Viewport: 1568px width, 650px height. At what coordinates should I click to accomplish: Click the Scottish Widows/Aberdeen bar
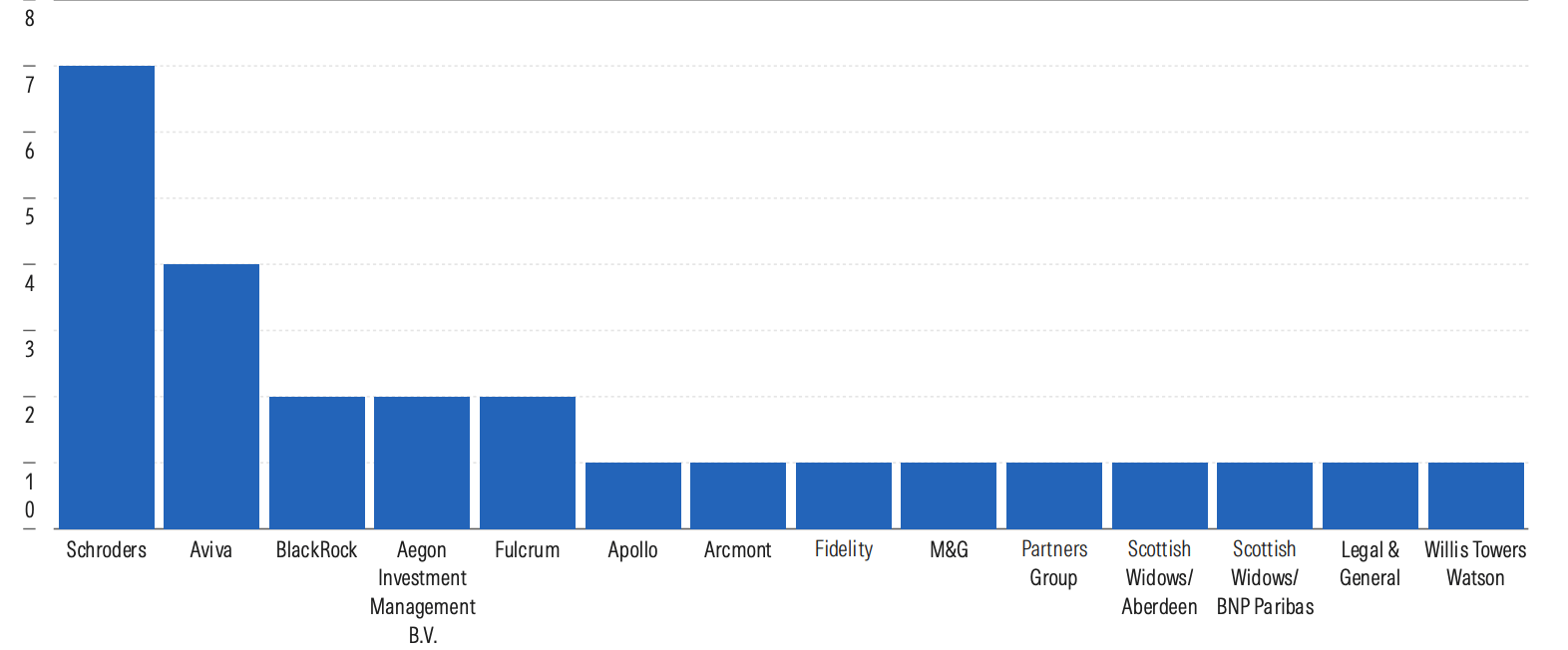pos(1160,495)
